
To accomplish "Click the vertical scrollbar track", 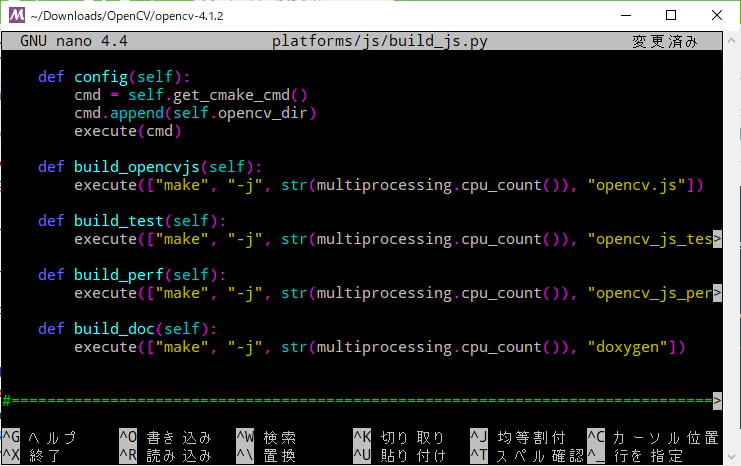I will (x=732, y=248).
